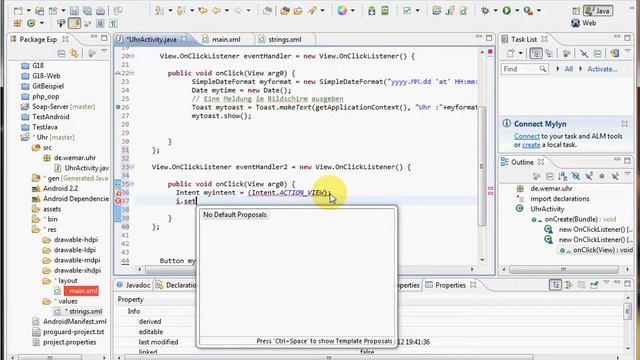Click the green Run button icon

click(x=507, y=11)
